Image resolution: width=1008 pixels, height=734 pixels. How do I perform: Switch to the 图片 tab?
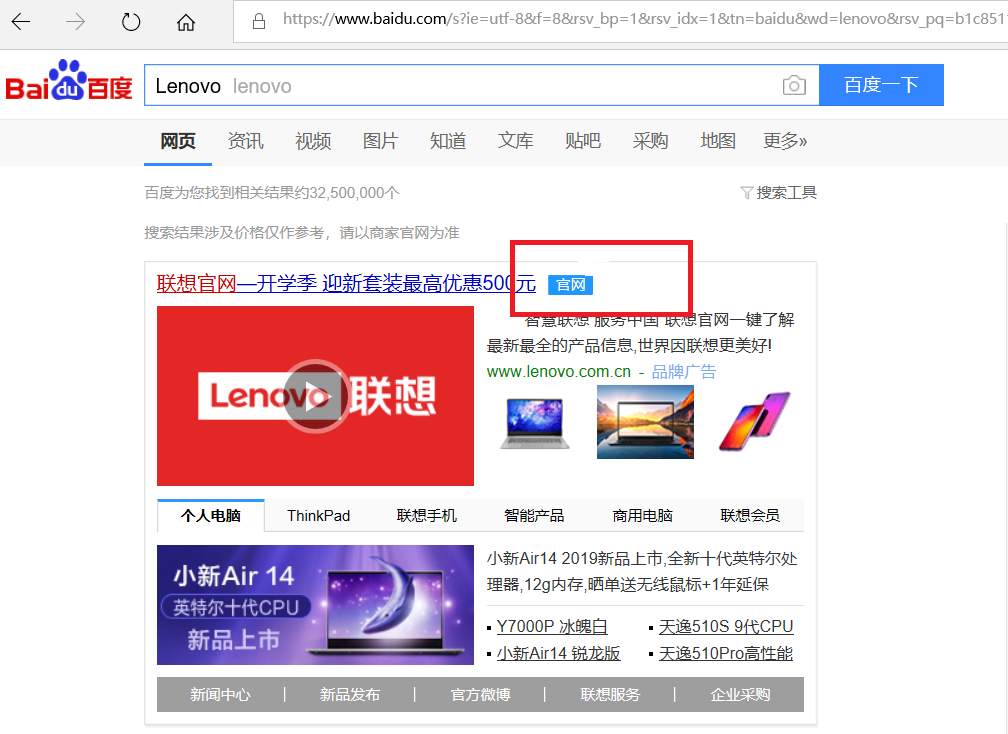380,141
